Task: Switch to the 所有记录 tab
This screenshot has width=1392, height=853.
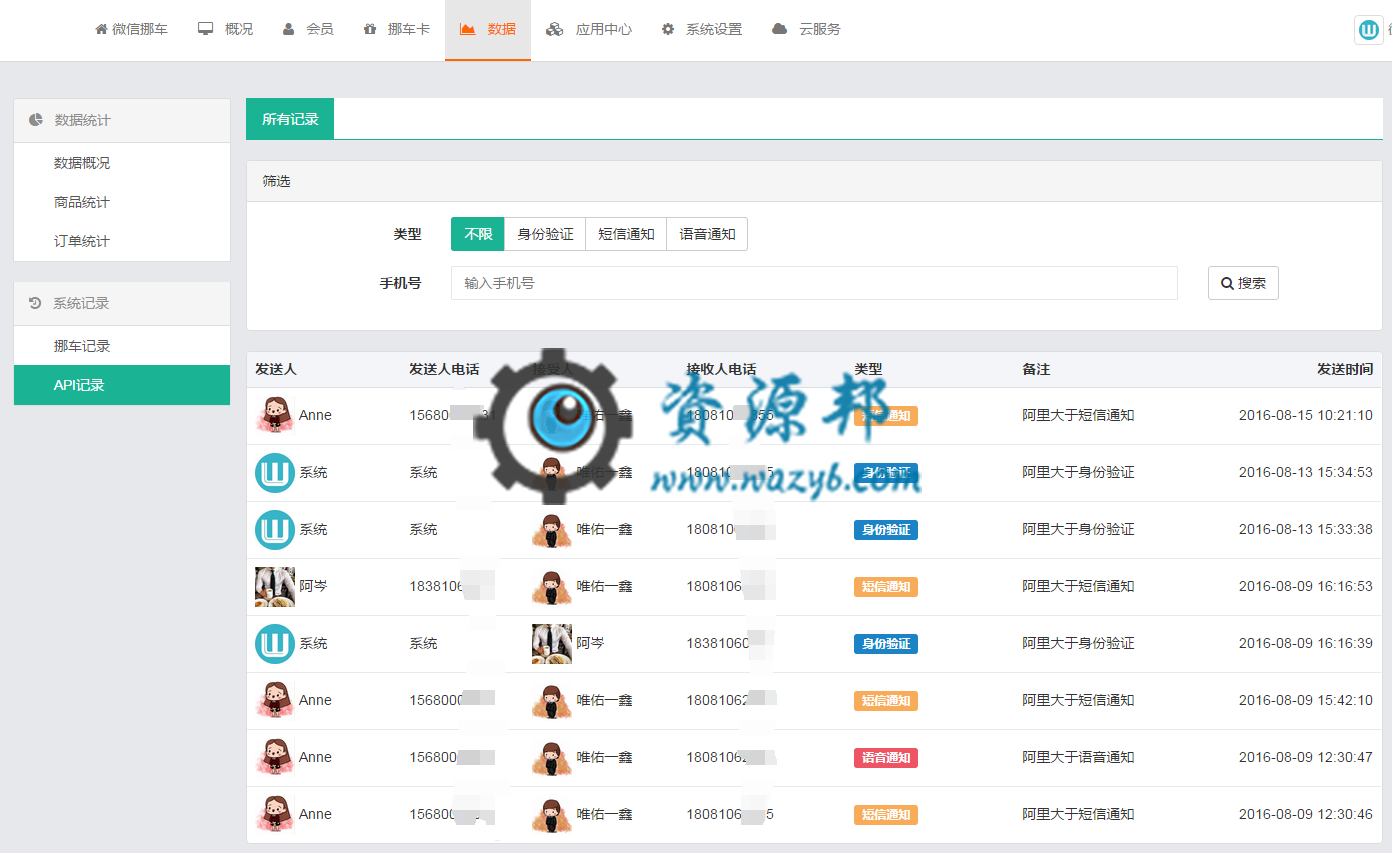Action: point(290,119)
